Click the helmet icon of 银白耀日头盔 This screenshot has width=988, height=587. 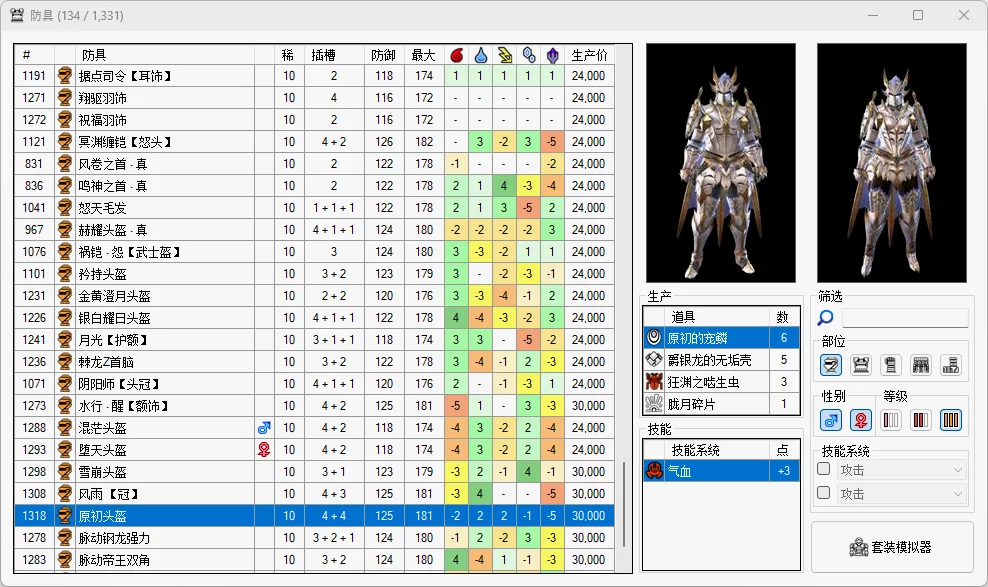[x=64, y=318]
